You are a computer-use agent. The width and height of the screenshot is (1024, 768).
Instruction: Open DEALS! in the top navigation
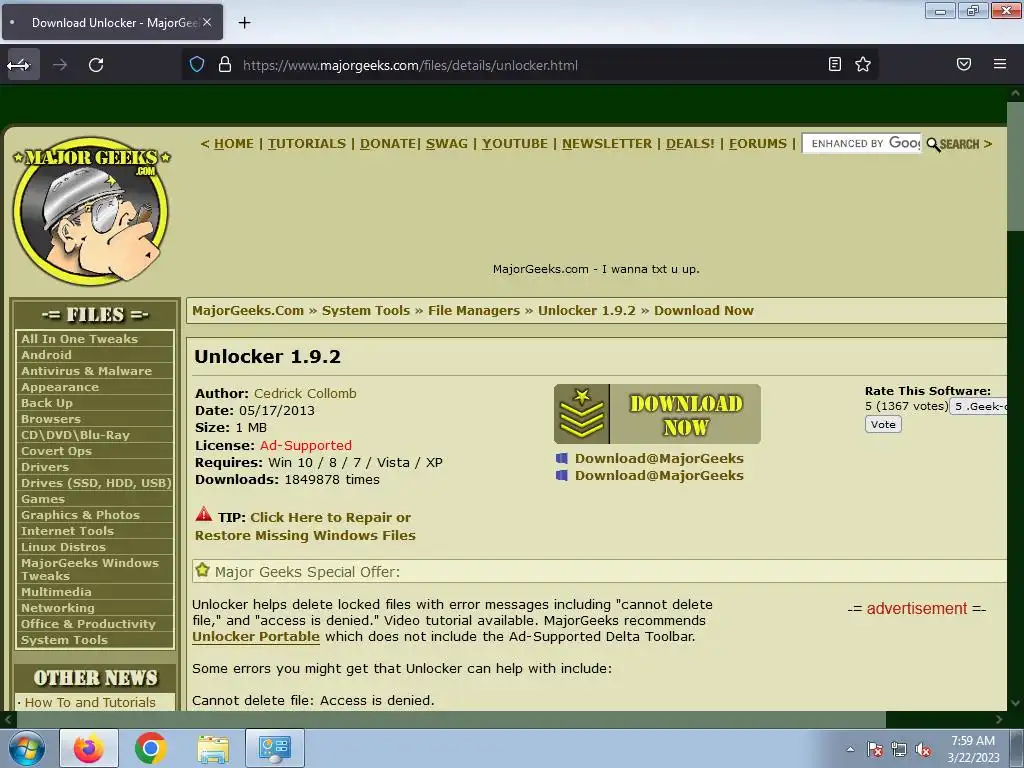690,144
